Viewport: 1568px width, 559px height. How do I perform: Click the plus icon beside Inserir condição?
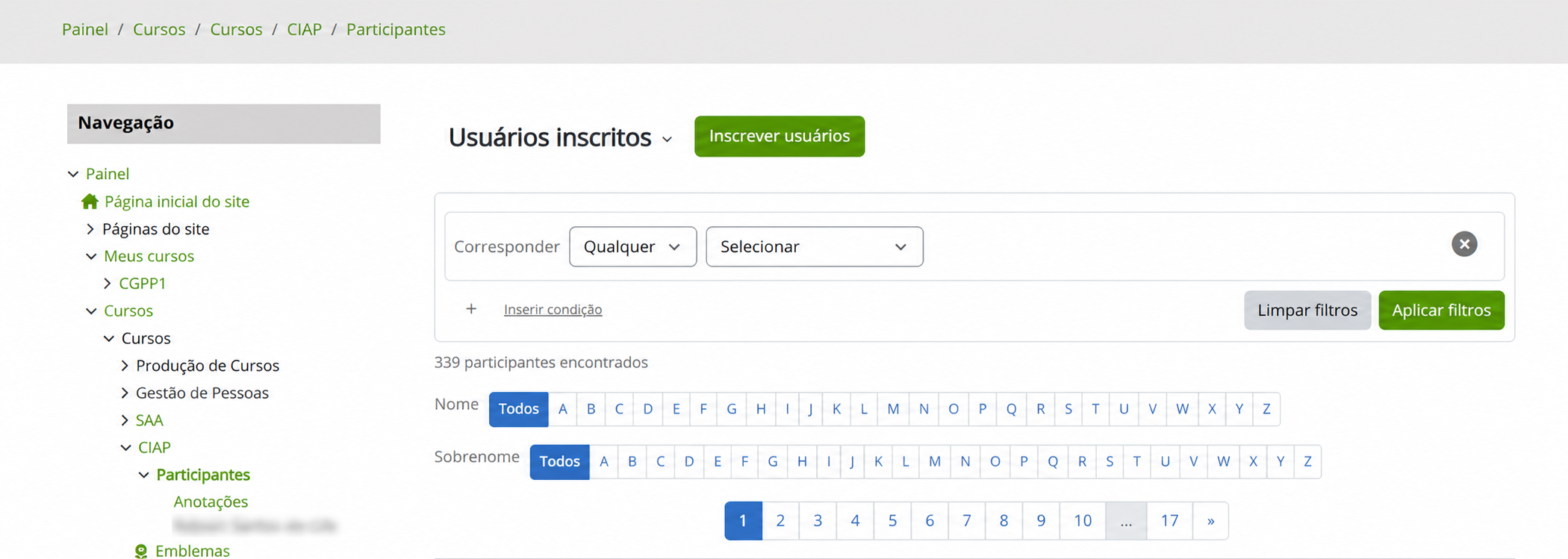[471, 309]
